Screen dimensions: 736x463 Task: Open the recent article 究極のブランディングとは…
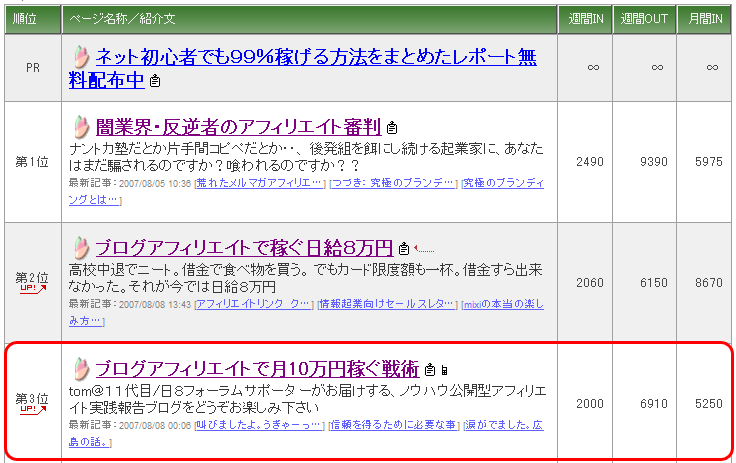[x=306, y=191]
